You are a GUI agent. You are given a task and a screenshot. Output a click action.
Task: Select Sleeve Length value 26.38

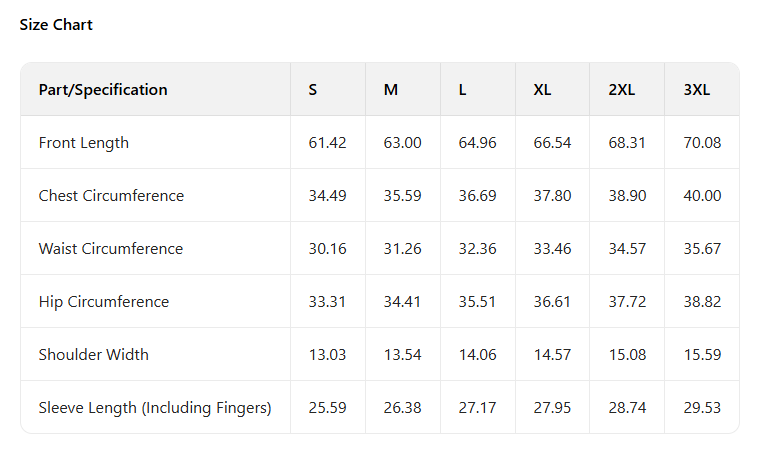coord(402,408)
